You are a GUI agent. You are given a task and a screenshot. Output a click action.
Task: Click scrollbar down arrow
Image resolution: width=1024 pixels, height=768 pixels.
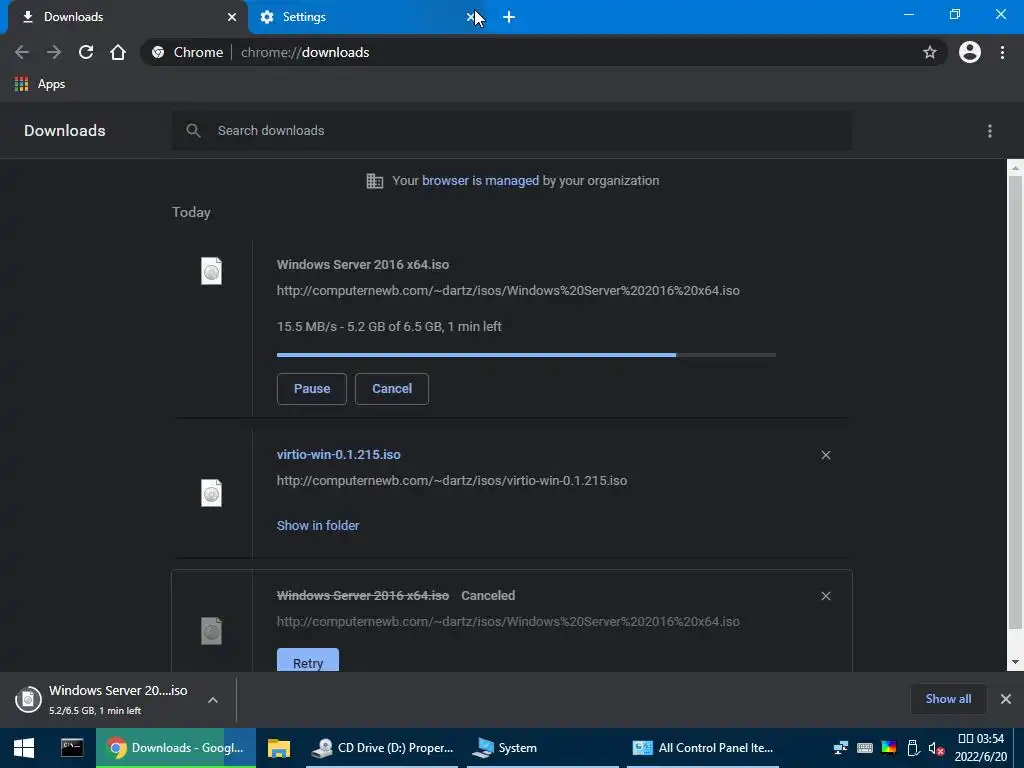1015,662
